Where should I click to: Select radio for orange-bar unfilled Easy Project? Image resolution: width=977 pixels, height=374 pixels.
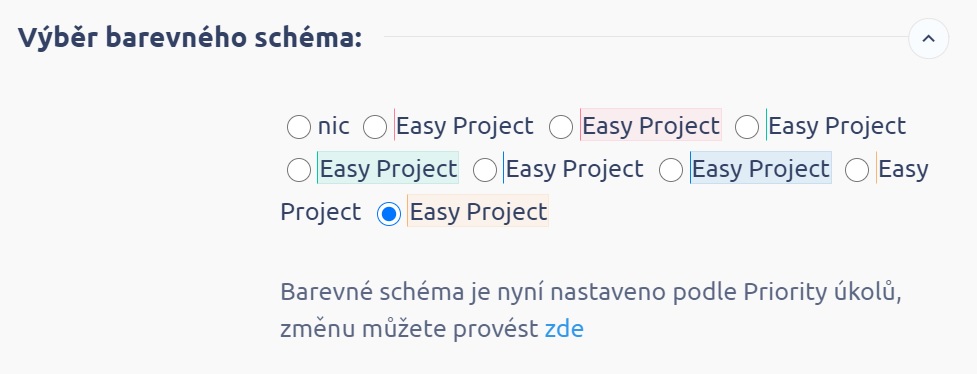tap(857, 170)
